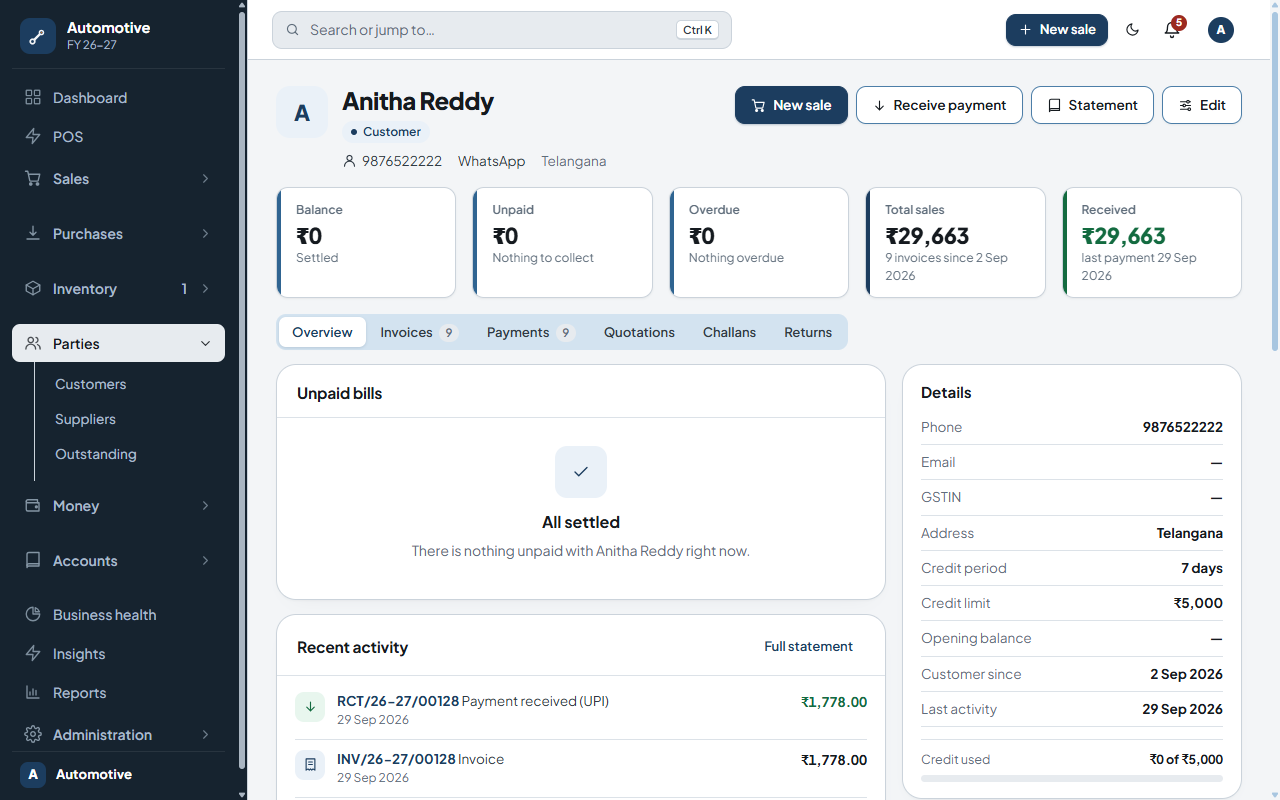
Task: Go to Customers in Parties submenu
Action: (90, 384)
